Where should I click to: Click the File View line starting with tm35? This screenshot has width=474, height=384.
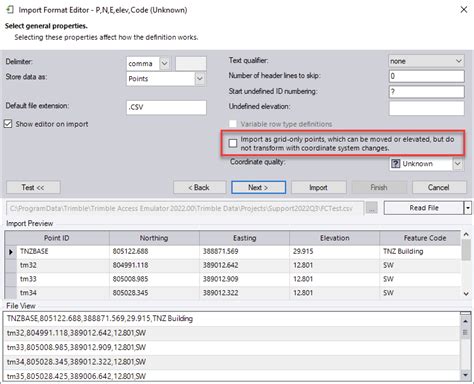point(232,375)
